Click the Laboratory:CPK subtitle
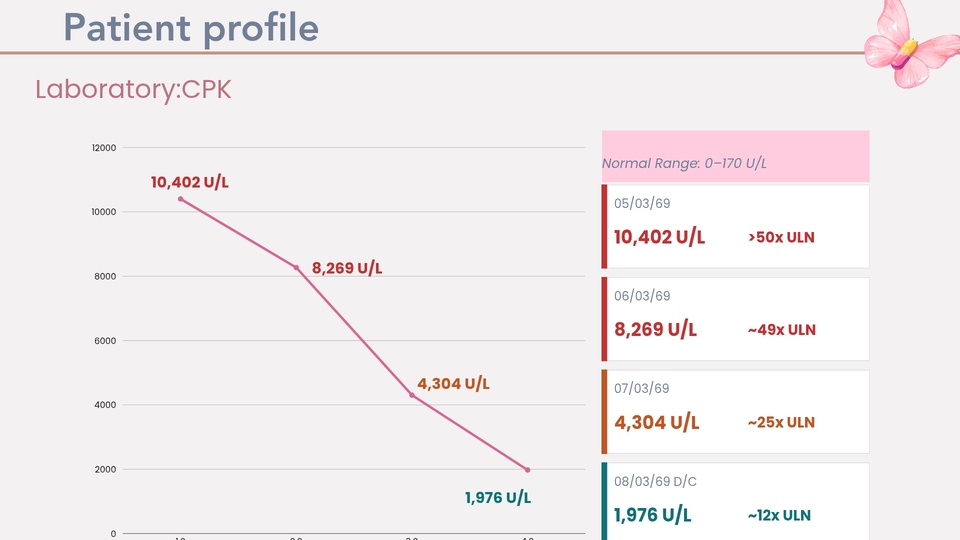 (133, 89)
